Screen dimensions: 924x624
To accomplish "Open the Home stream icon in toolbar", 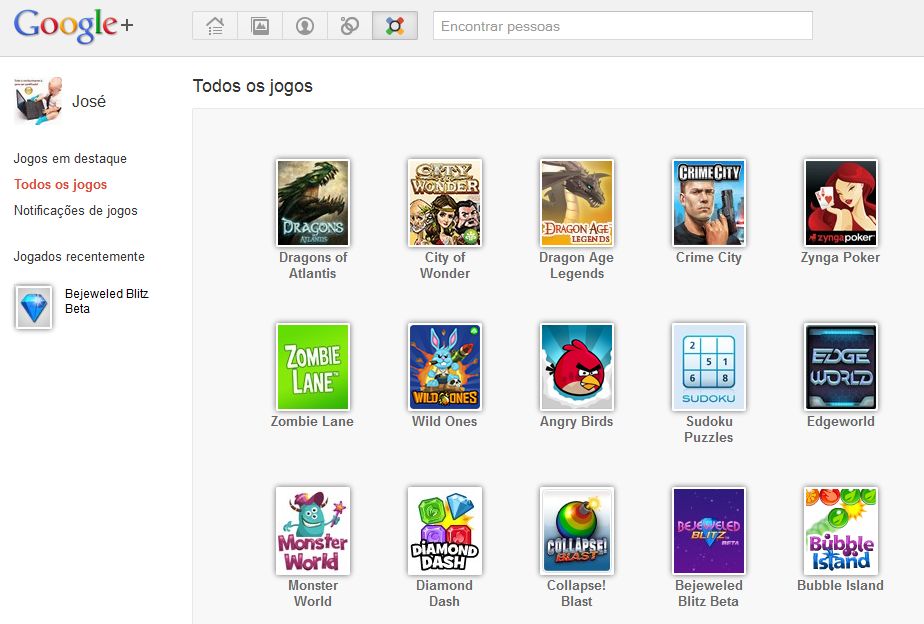I will pyautogui.click(x=215, y=26).
